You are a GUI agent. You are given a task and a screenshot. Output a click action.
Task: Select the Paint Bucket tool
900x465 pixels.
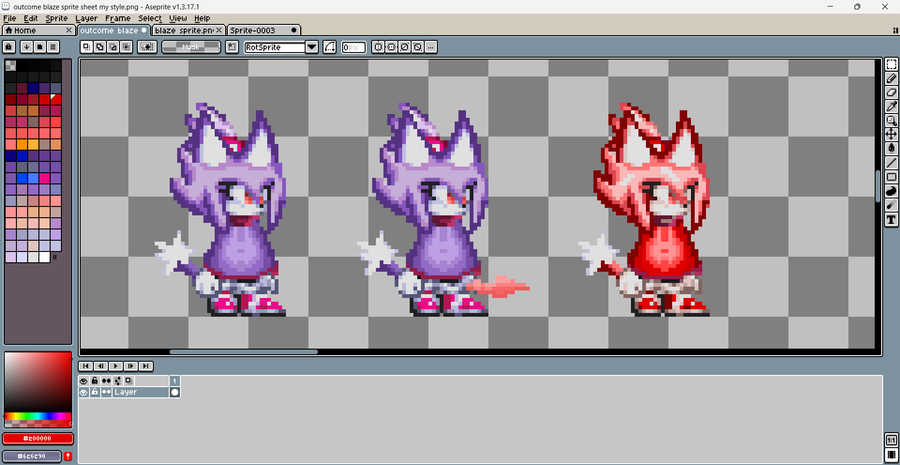(x=891, y=148)
